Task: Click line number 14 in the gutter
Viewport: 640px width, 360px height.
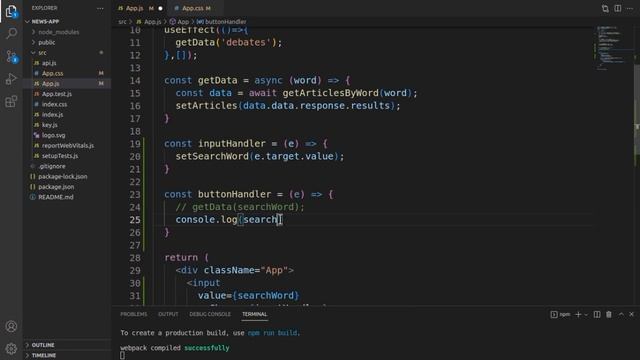Action: point(135,80)
